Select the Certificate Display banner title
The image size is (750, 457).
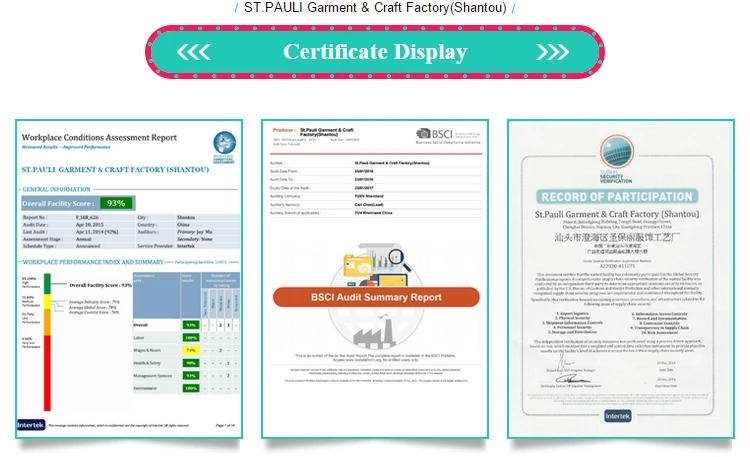point(375,52)
